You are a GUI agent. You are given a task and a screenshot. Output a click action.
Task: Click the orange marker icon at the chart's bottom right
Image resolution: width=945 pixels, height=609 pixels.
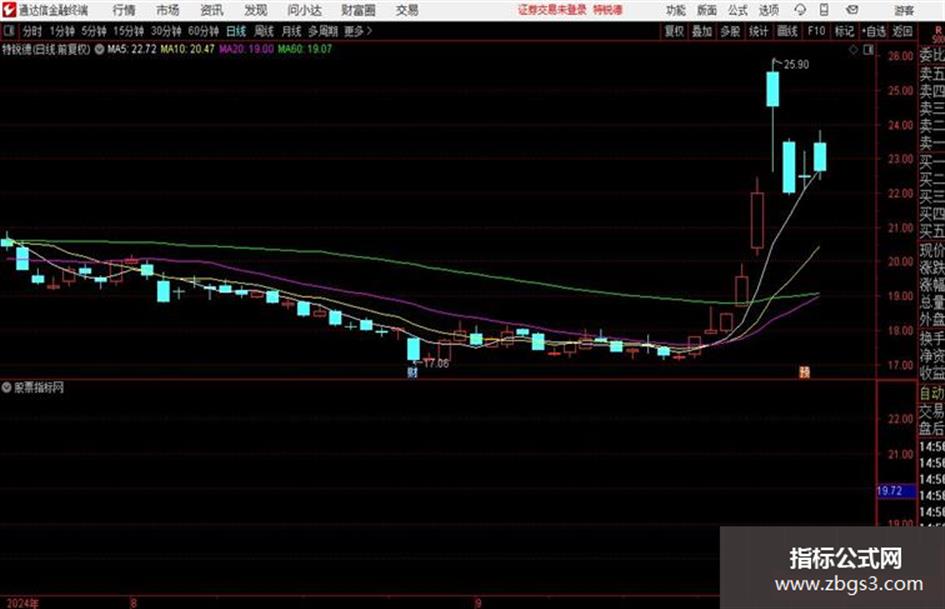click(x=805, y=372)
